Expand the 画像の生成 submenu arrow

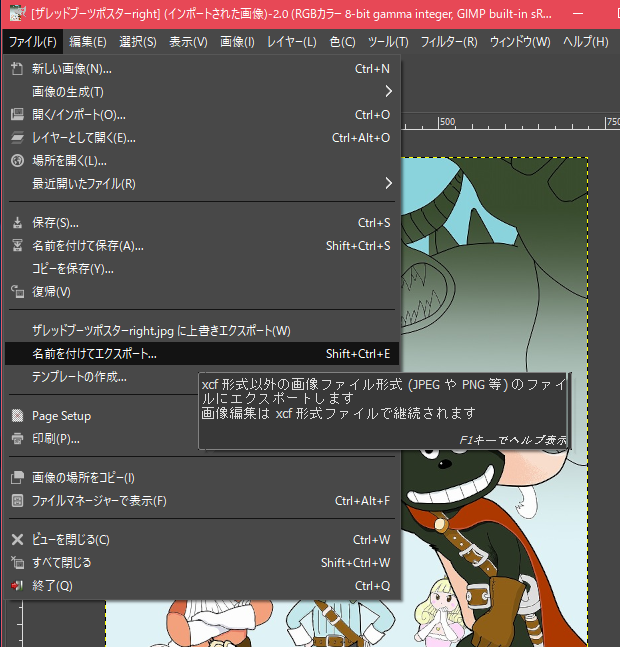[388, 91]
